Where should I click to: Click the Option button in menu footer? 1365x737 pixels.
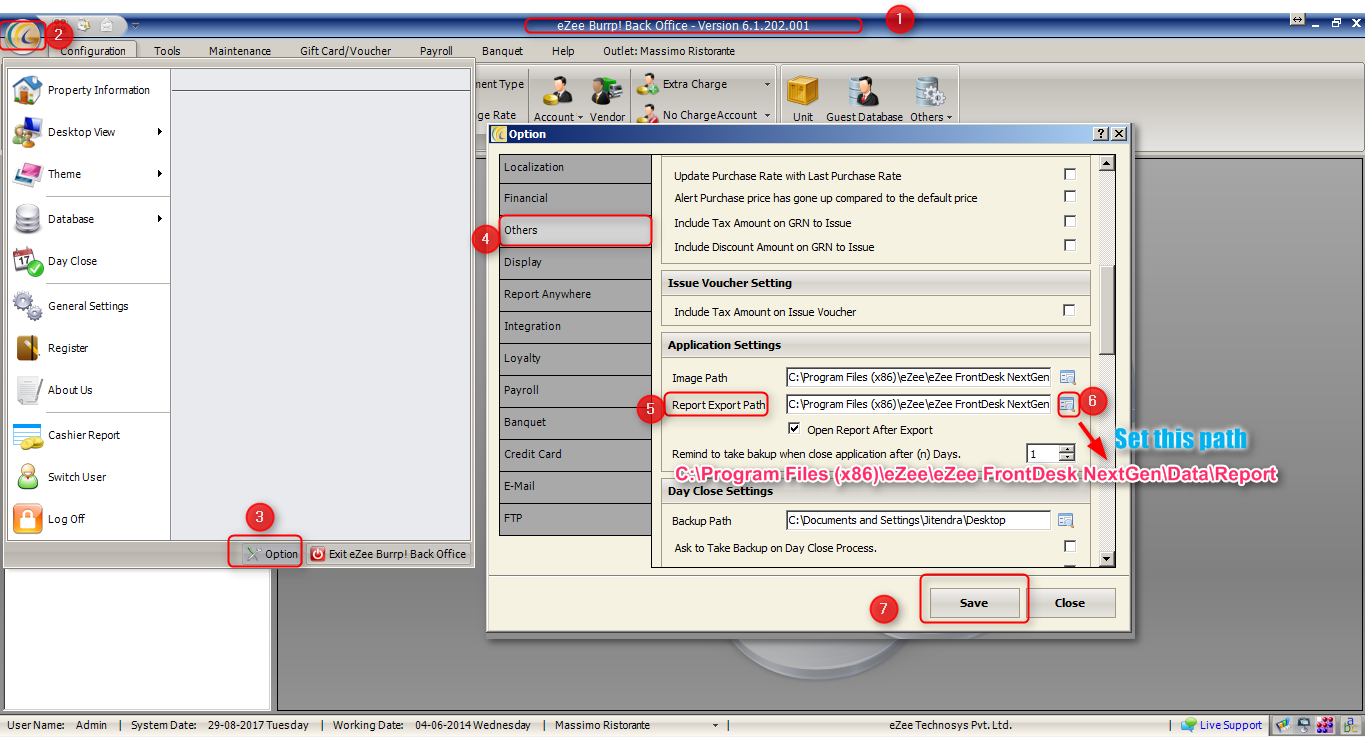point(272,553)
